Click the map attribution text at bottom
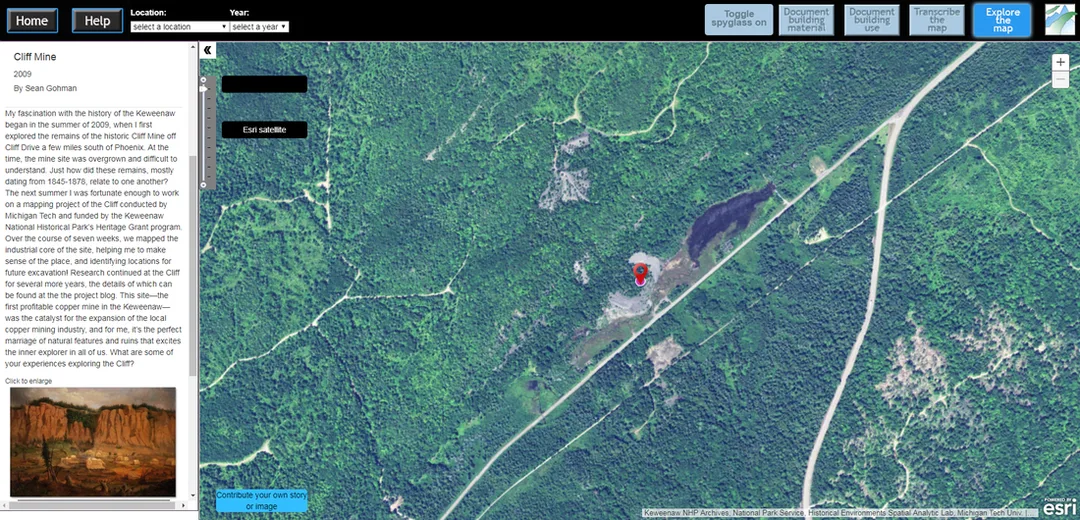The image size is (1080, 520). click(x=840, y=513)
